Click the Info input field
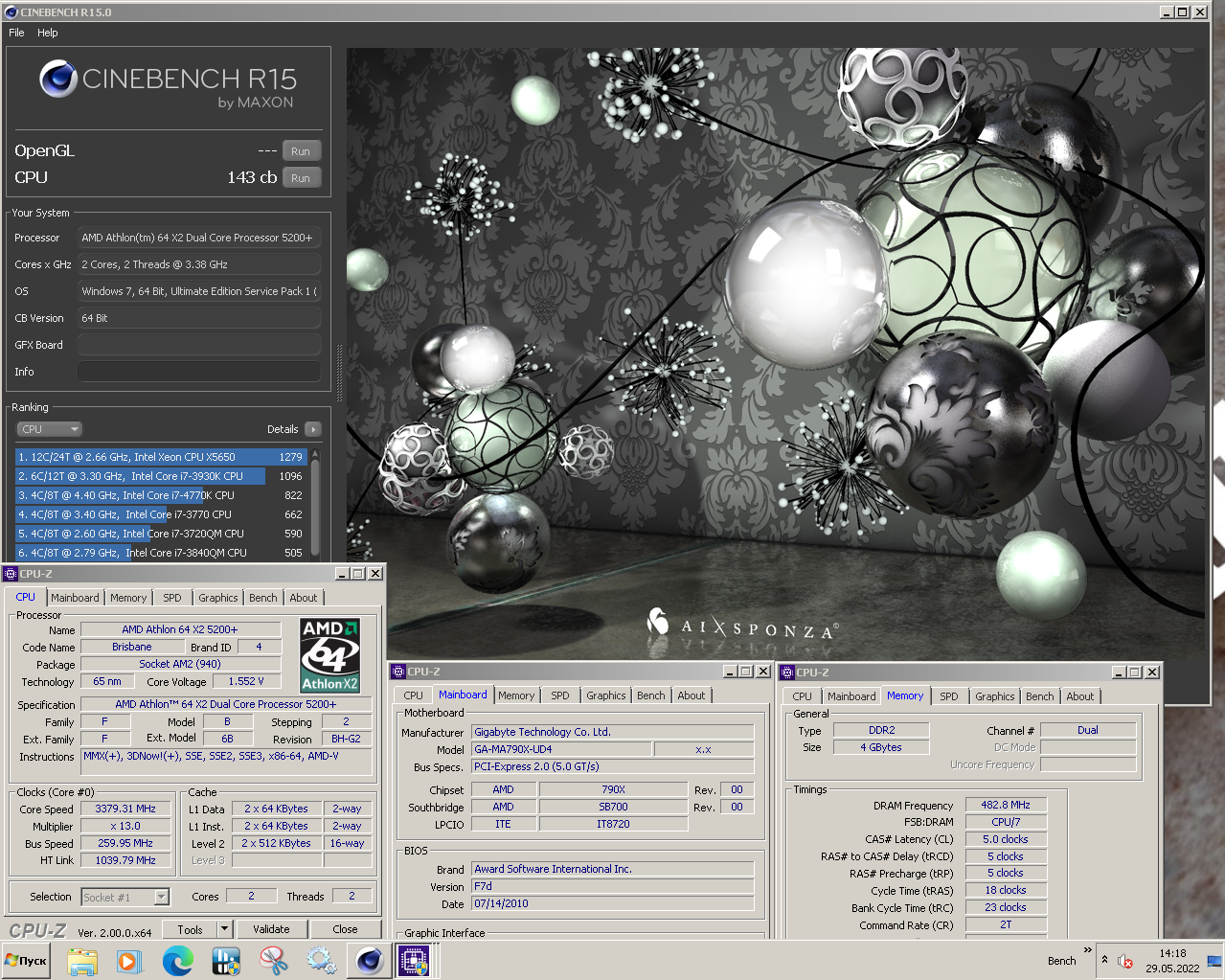 click(199, 372)
